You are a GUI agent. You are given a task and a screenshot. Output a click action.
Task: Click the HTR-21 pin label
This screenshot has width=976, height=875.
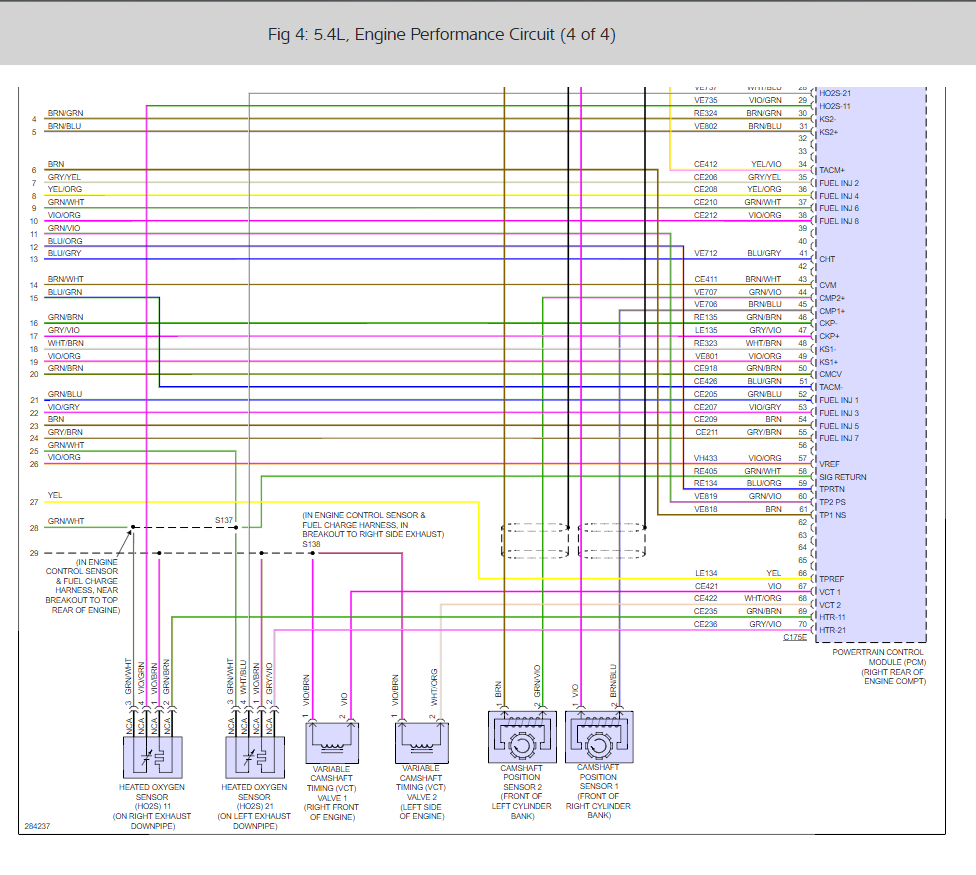click(832, 630)
